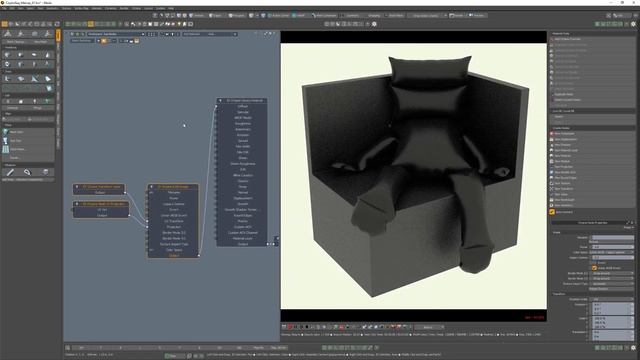
Task: Open the schematic workspace dropdown in node editor
Action: coord(116,34)
